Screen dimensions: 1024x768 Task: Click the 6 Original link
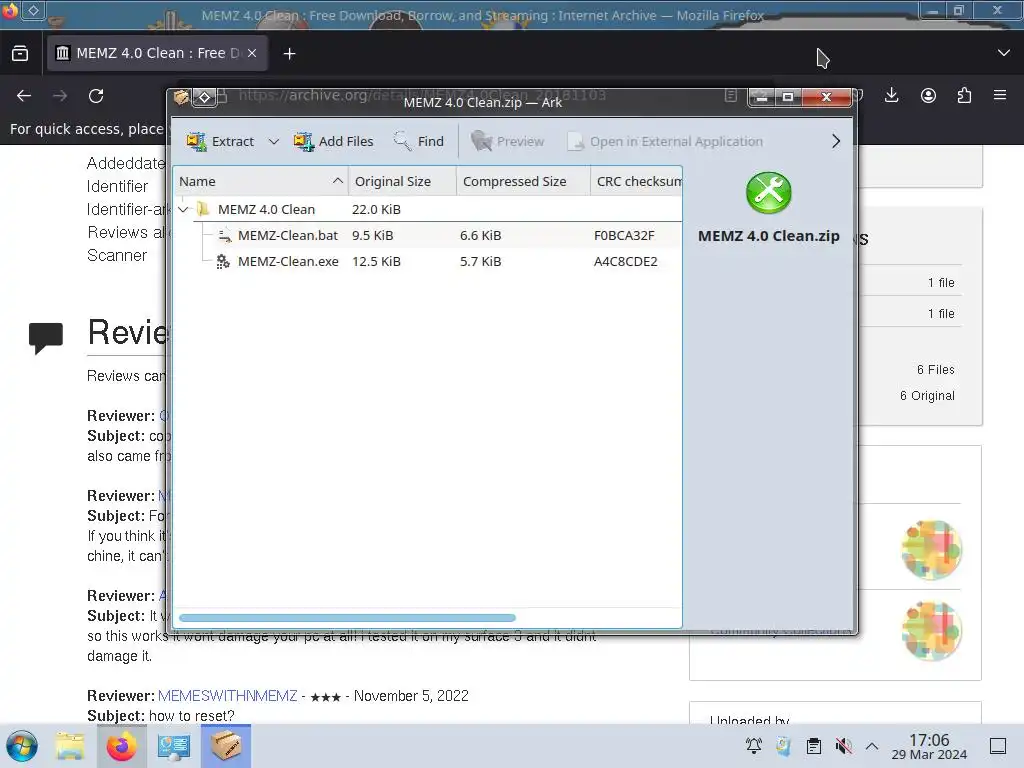click(927, 396)
